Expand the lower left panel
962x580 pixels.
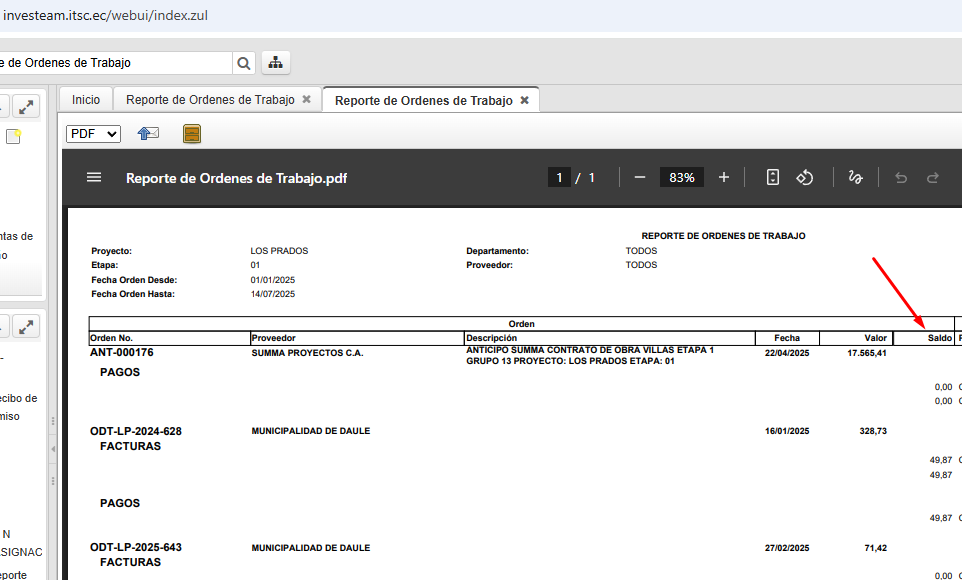click(x=27, y=326)
